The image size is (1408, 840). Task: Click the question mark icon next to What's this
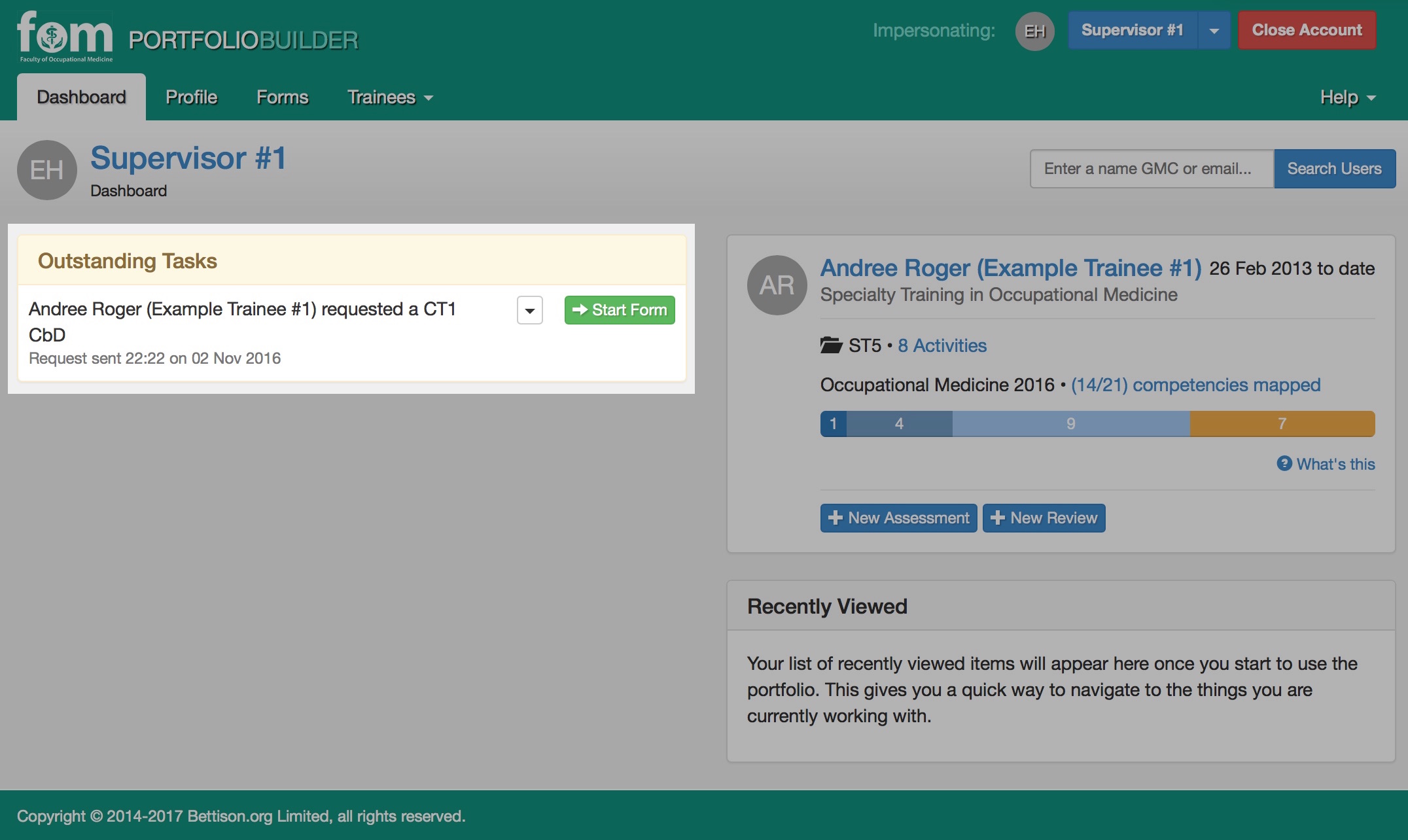point(1284,463)
